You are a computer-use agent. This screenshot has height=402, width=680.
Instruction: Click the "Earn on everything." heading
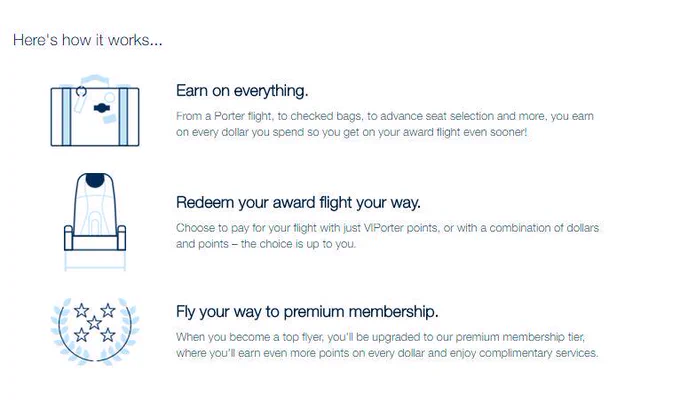pyautogui.click(x=242, y=91)
